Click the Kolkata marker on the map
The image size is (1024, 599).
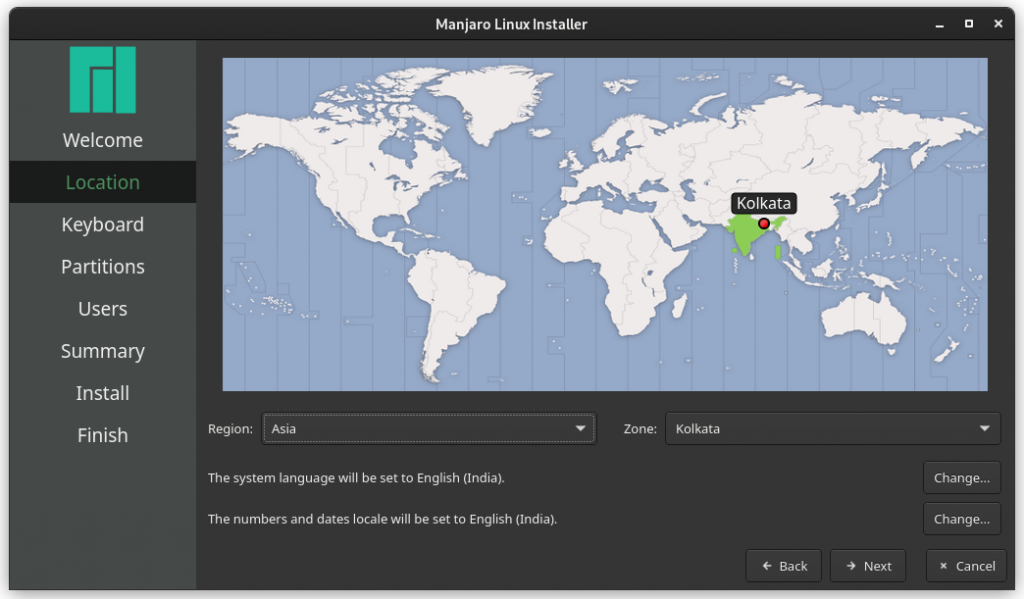coord(763,223)
